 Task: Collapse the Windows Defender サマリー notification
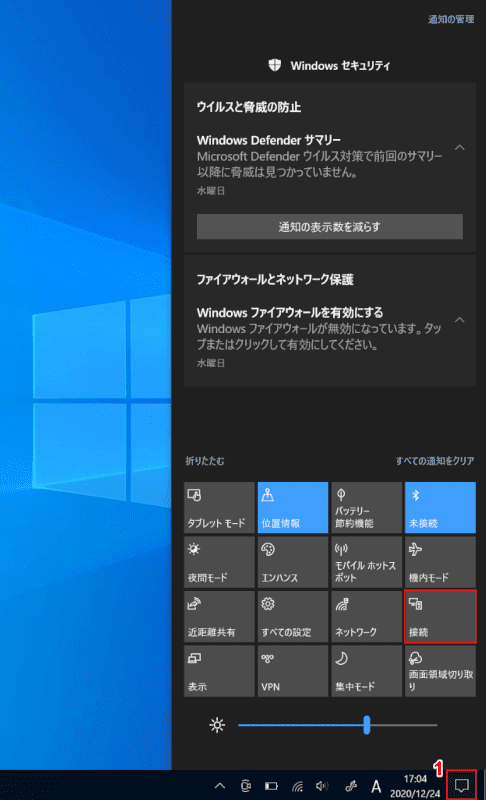pos(459,147)
